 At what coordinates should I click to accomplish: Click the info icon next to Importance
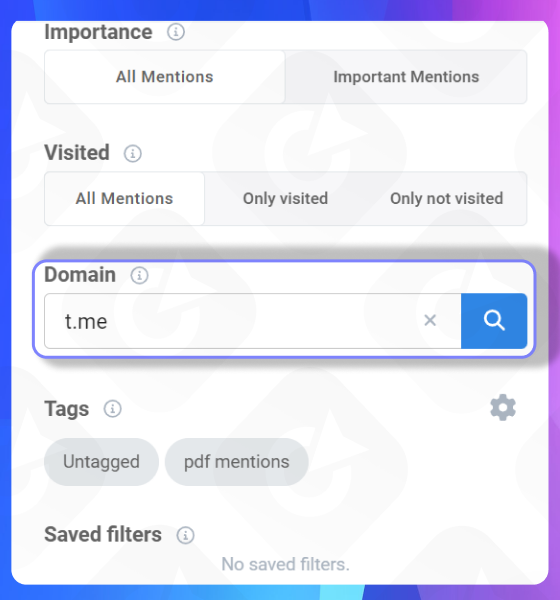tap(176, 32)
